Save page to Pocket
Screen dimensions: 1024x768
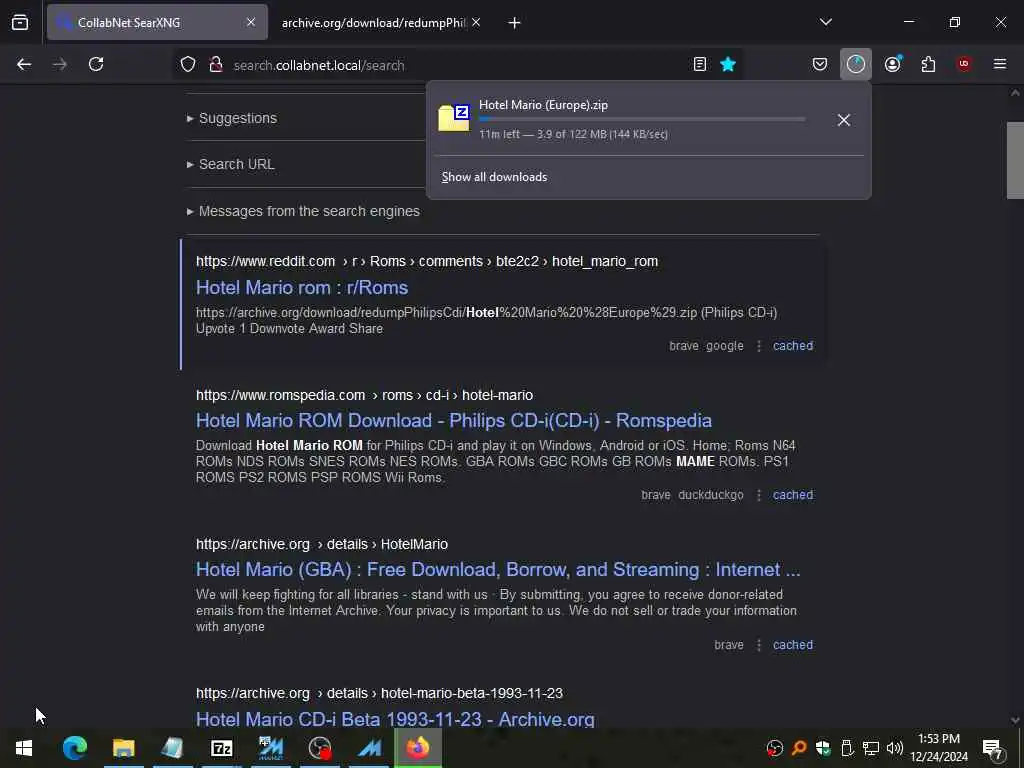click(820, 64)
